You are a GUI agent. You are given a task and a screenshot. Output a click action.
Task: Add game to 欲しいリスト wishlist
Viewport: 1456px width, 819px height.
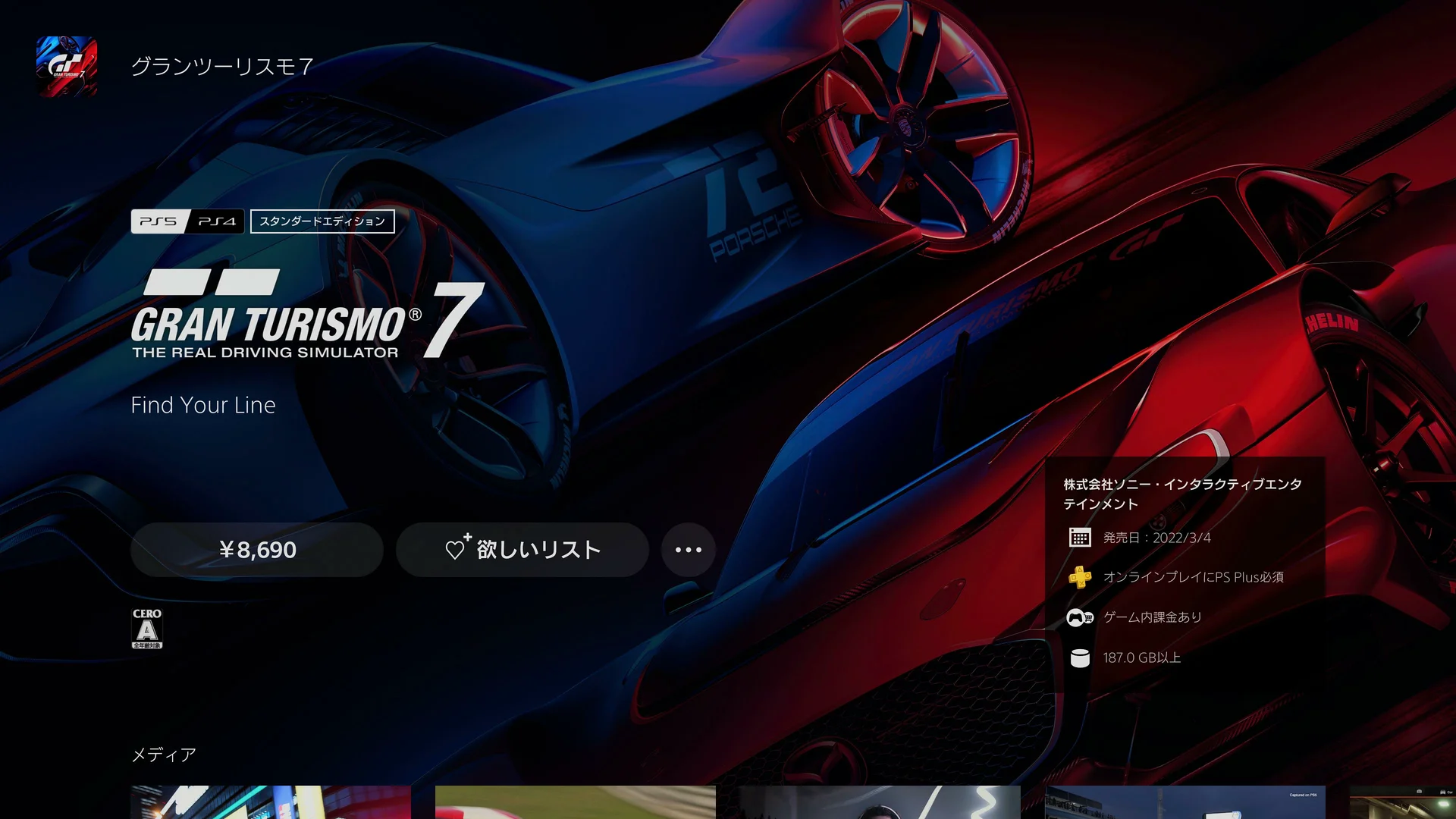[x=522, y=550]
